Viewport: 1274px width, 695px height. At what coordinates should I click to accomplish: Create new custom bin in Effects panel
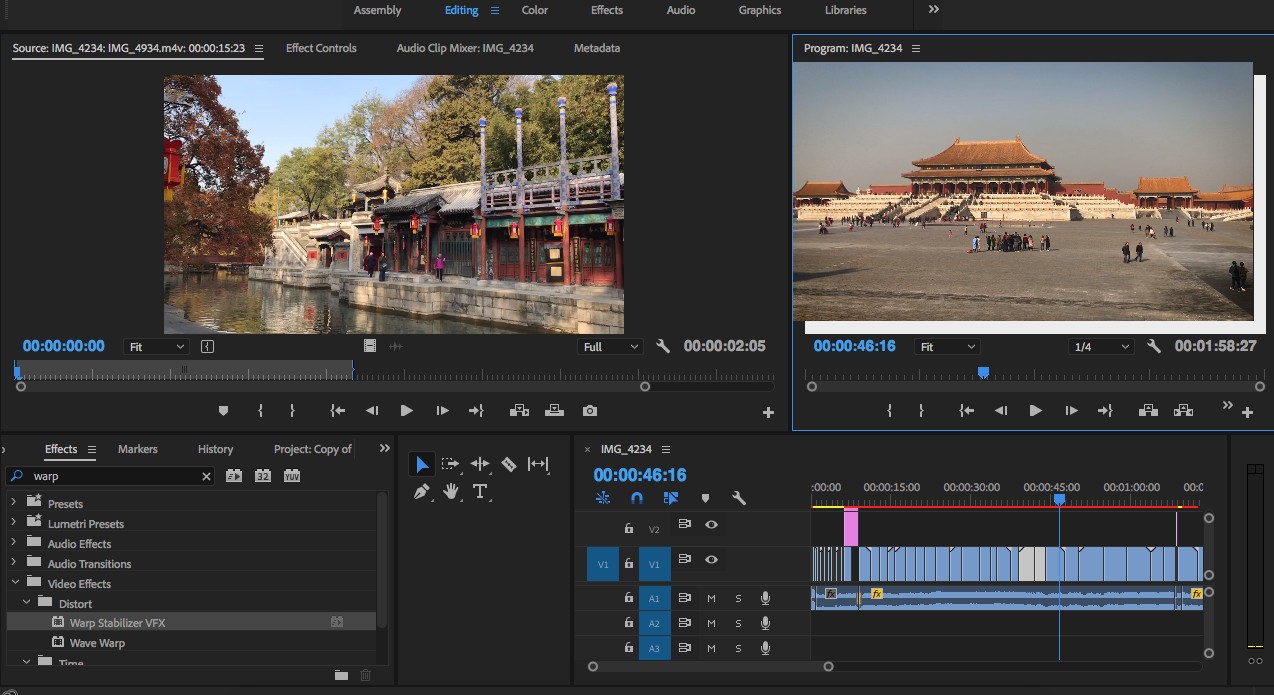(341, 675)
